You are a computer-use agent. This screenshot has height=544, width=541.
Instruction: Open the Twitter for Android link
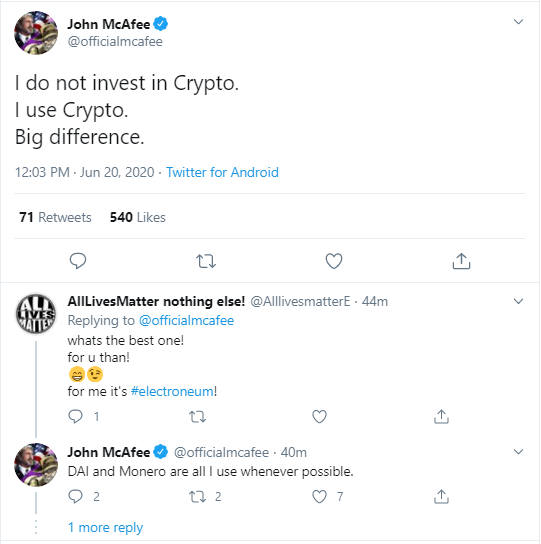click(x=222, y=172)
